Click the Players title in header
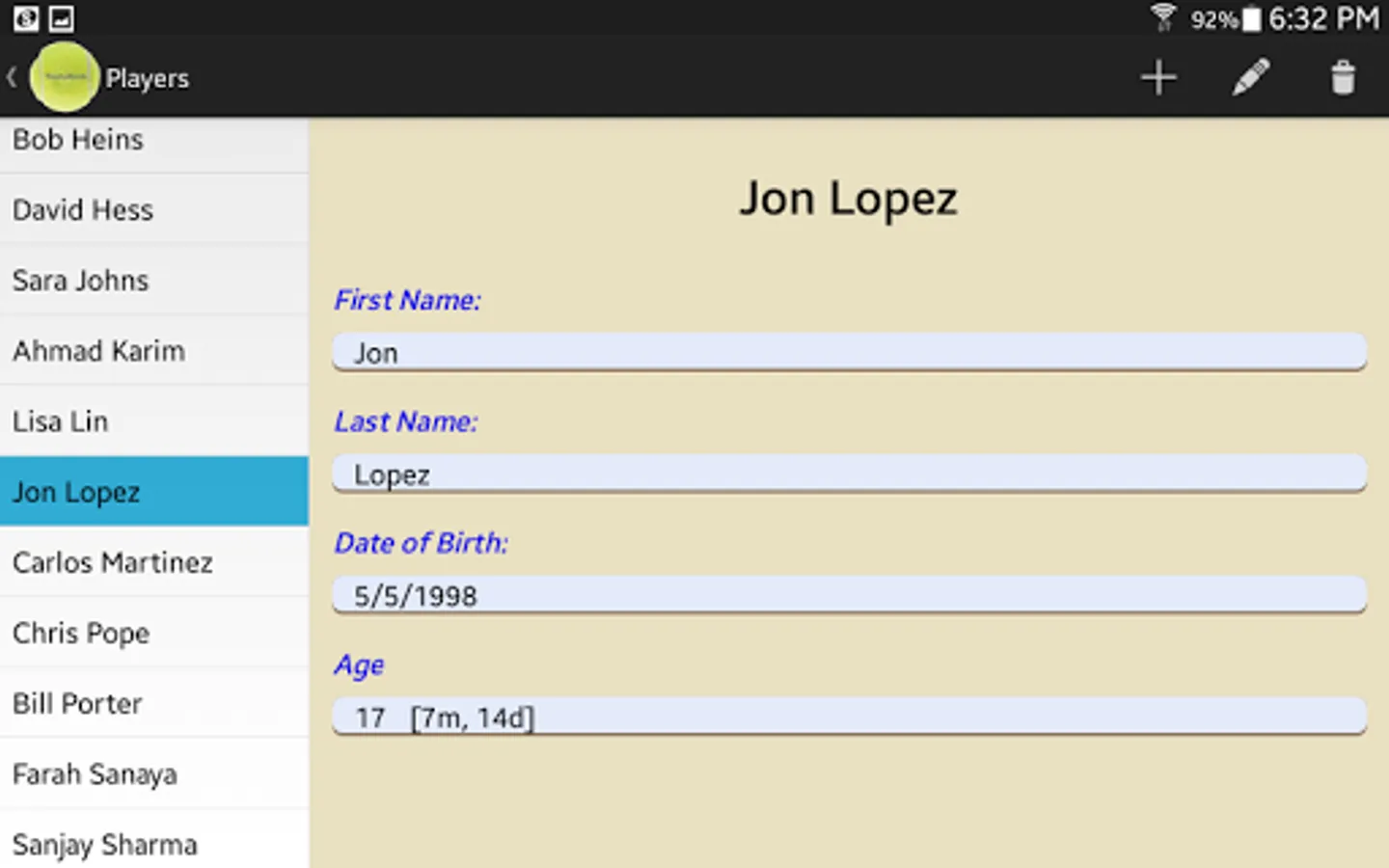1389x868 pixels. click(x=147, y=78)
